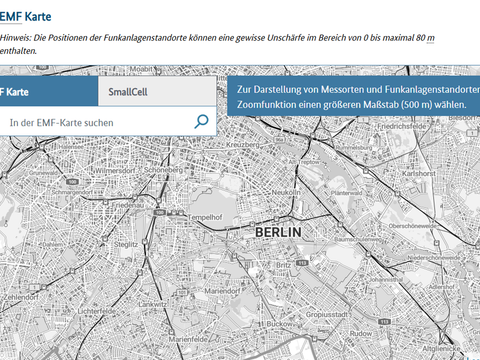
Task: Click Tempelhof on the map
Action: [x=205, y=217]
